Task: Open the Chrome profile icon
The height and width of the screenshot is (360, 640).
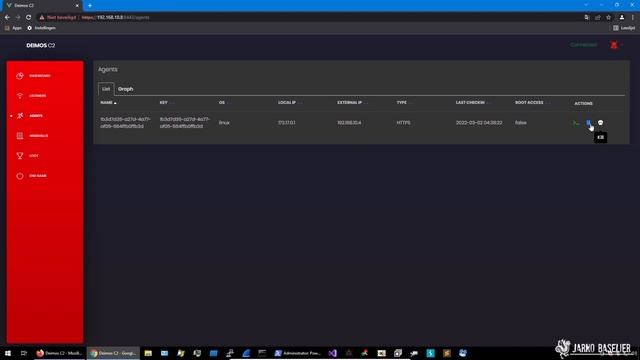Action: pos(622,18)
